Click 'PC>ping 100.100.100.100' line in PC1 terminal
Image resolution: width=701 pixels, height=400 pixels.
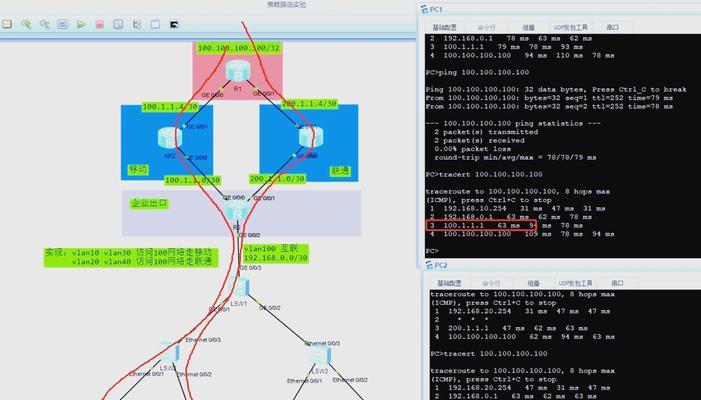477,72
